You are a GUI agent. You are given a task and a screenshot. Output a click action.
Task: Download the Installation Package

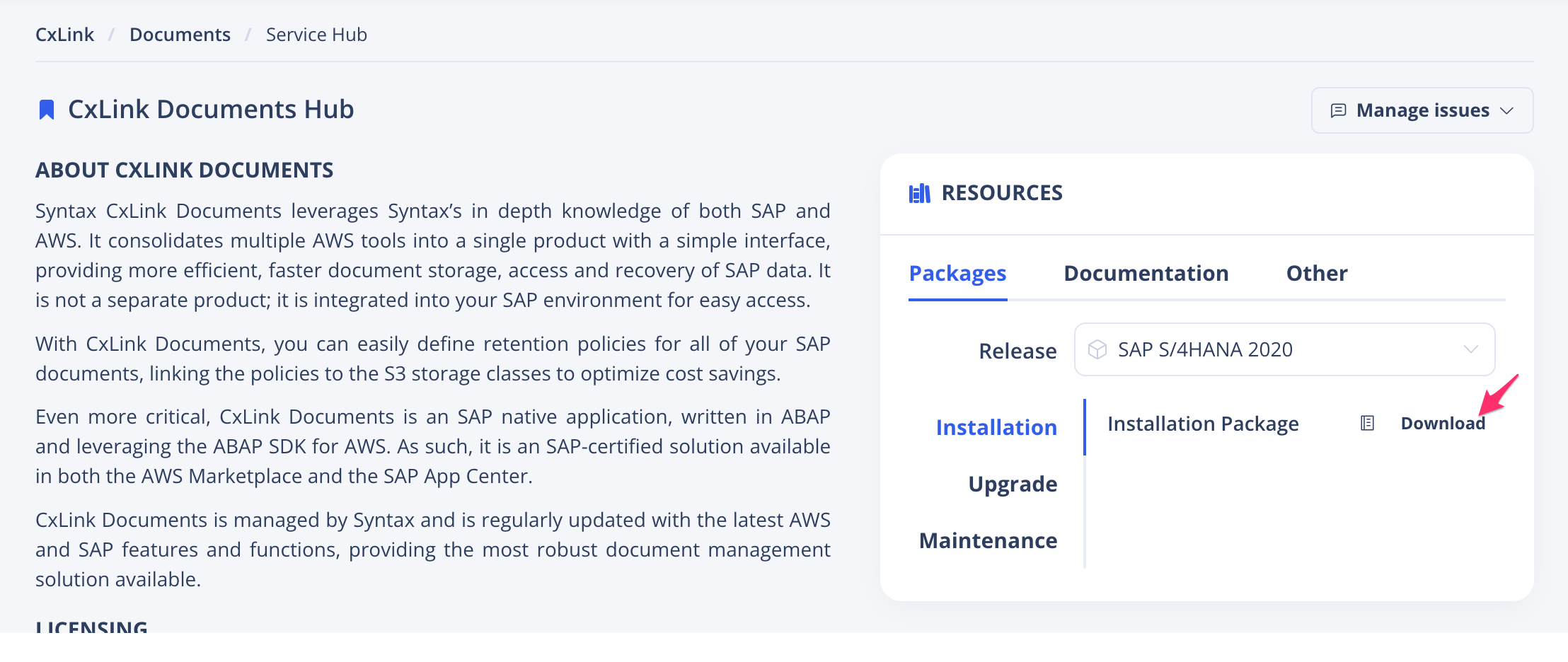tap(1444, 422)
